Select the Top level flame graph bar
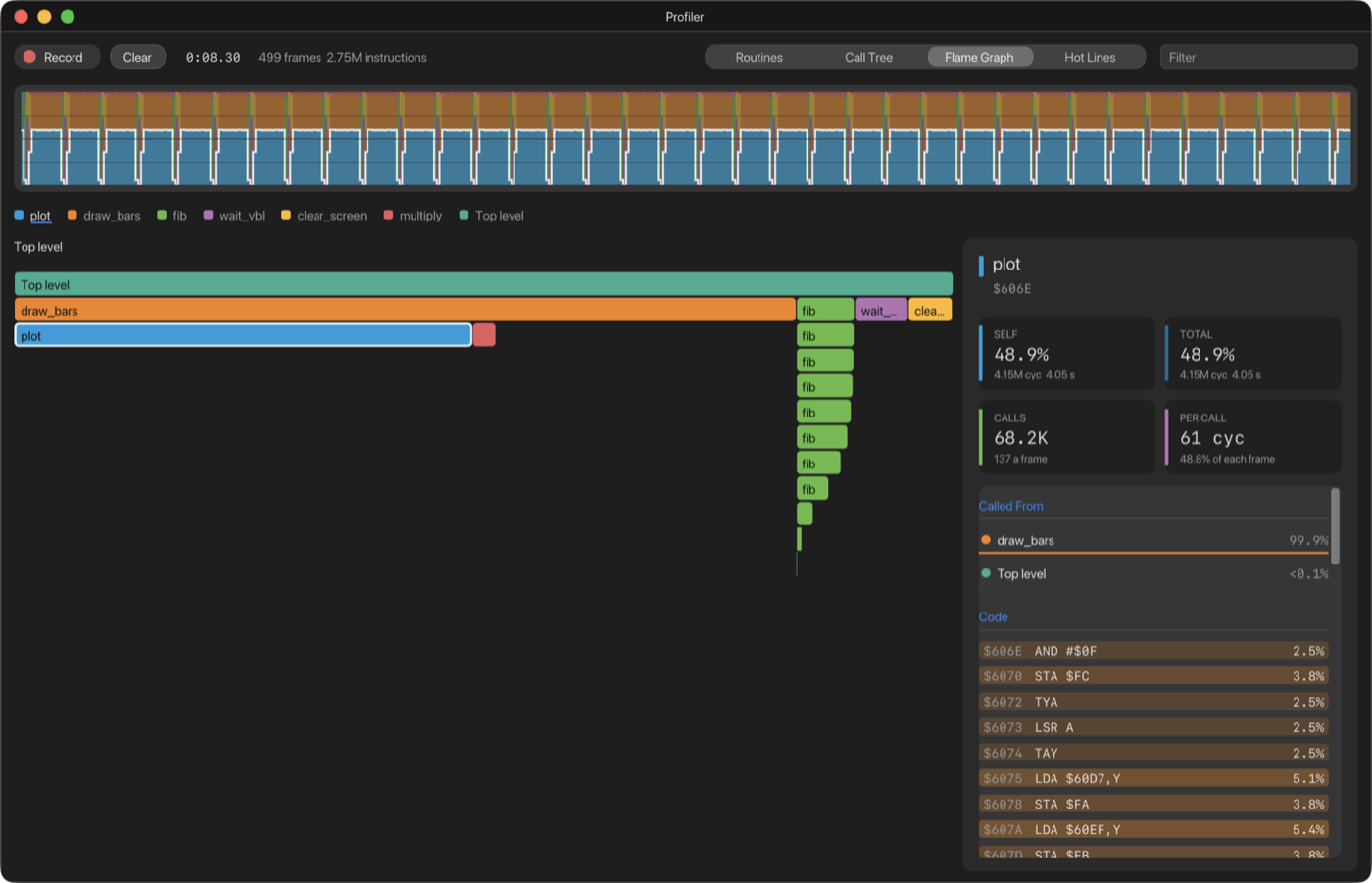The height and width of the screenshot is (883, 1372). (x=483, y=285)
